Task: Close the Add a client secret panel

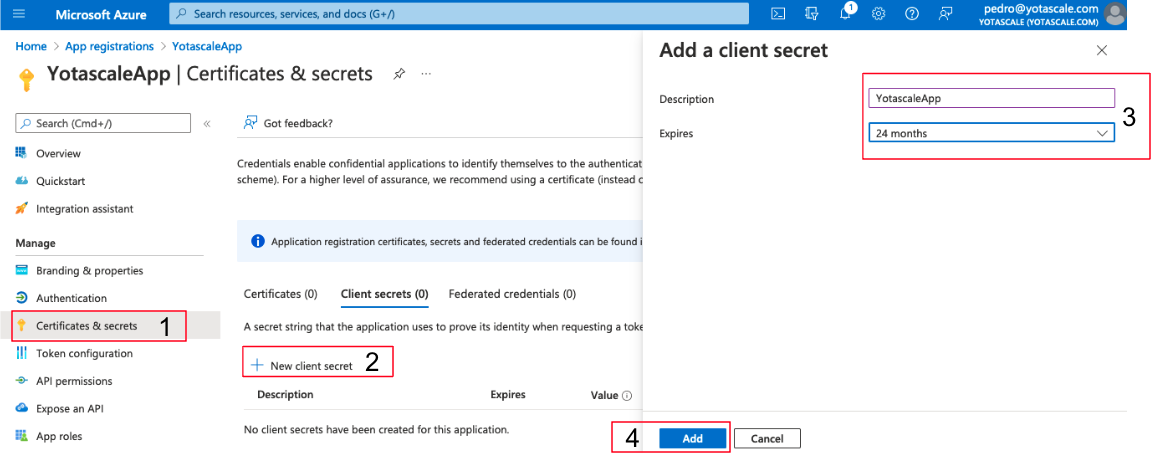Action: click(1102, 50)
